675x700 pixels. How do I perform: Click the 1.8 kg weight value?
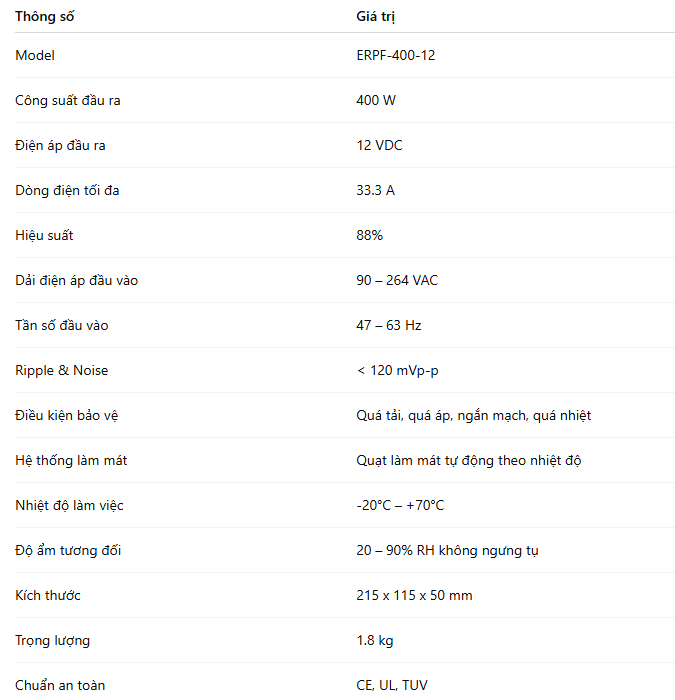[376, 640]
